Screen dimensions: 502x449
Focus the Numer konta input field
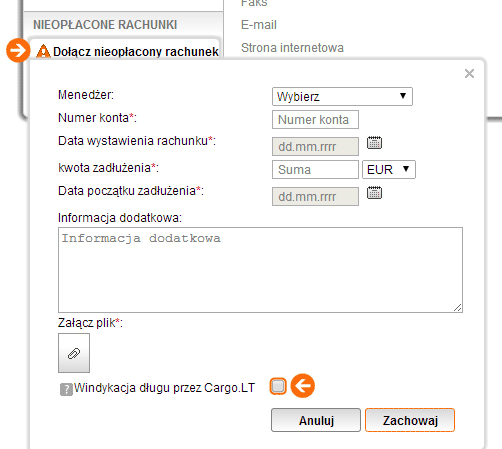click(315, 120)
